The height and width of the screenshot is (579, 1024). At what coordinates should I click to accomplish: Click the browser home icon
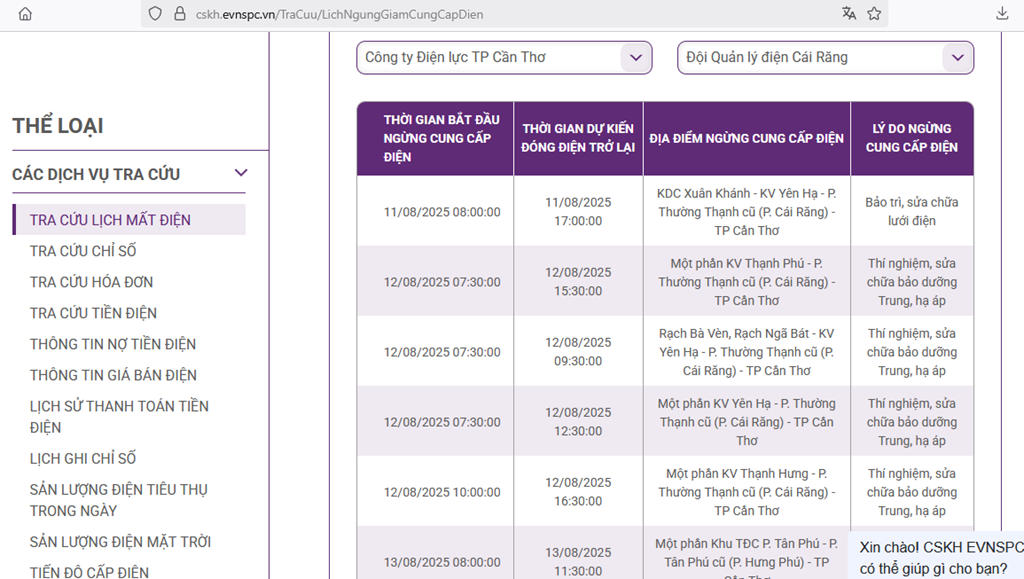25,14
